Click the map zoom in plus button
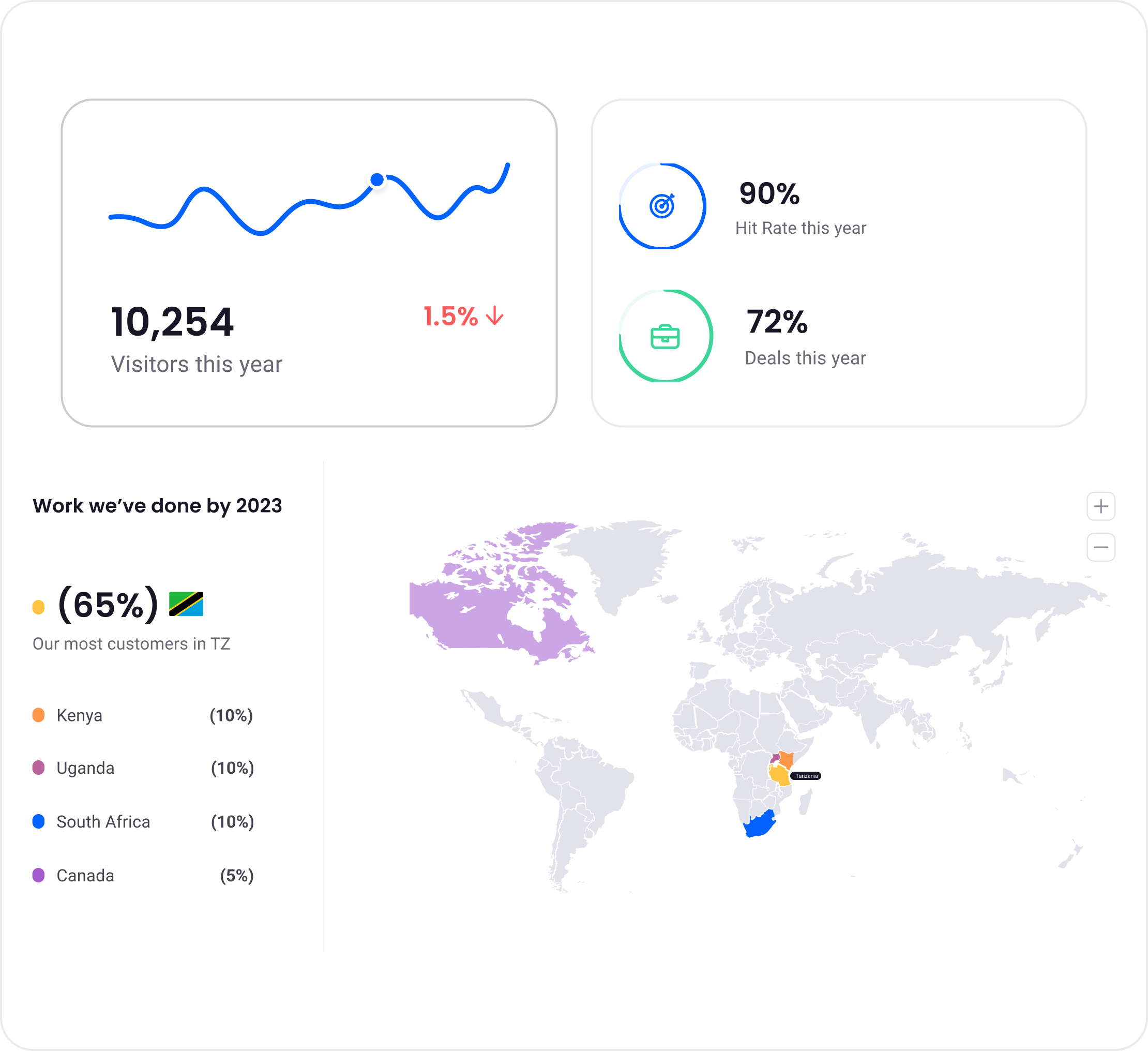Screen dimensions: 1148x1051 [1100, 506]
